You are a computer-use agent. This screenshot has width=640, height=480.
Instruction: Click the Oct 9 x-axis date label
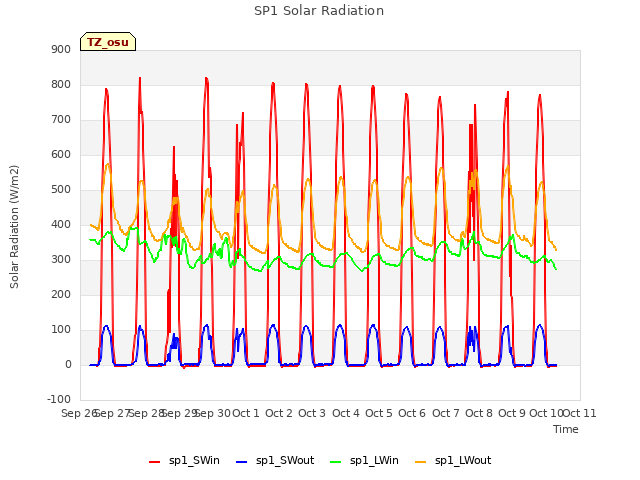(512, 413)
